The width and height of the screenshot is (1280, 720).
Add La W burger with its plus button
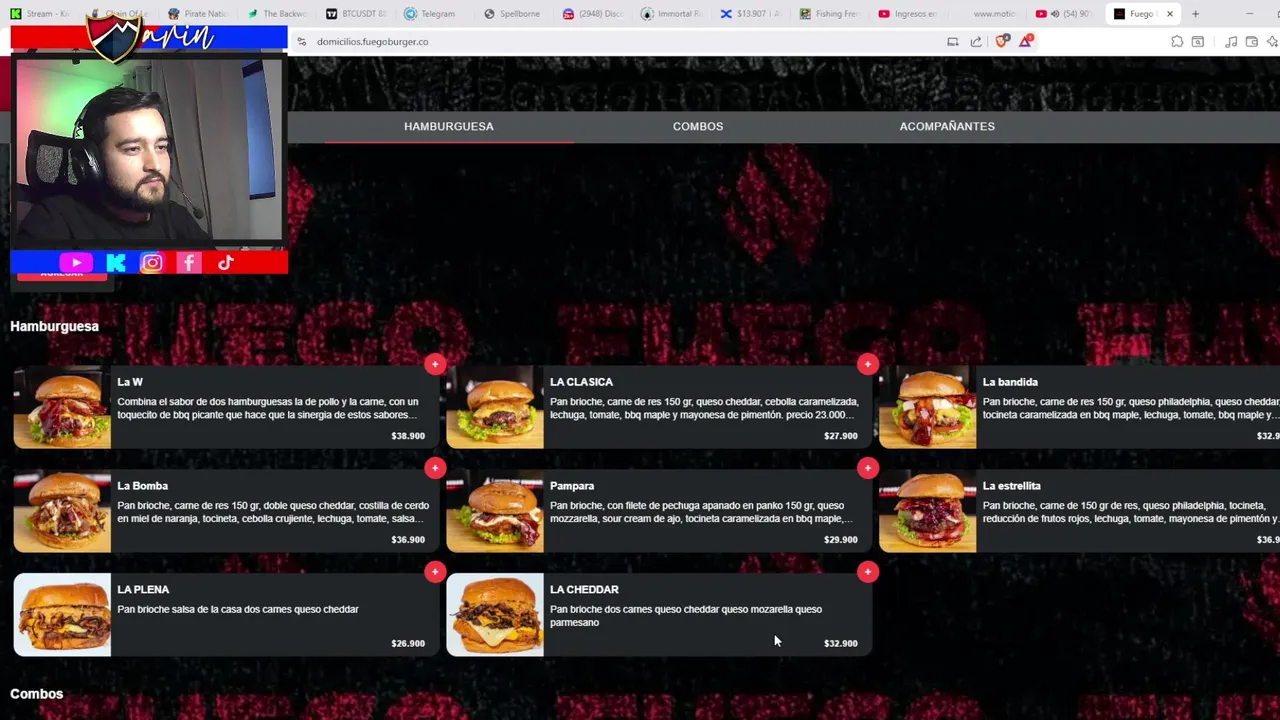point(435,364)
